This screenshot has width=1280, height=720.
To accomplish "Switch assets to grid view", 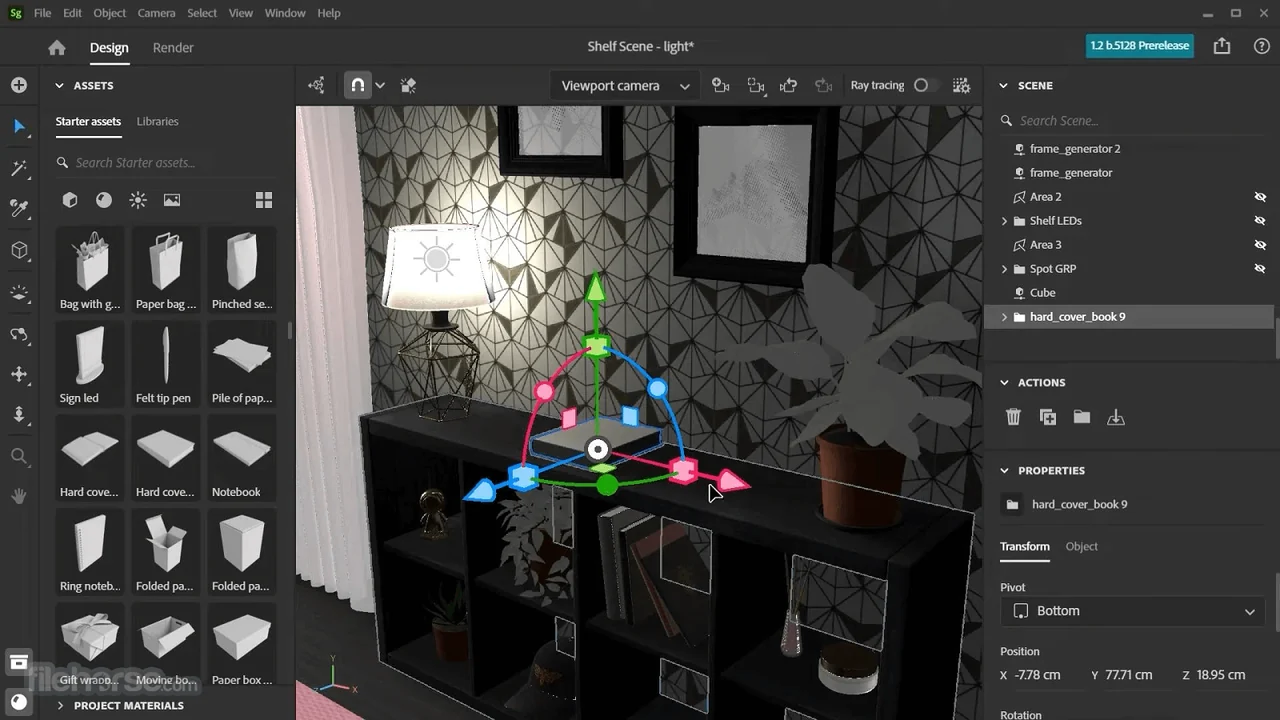I will coord(264,200).
